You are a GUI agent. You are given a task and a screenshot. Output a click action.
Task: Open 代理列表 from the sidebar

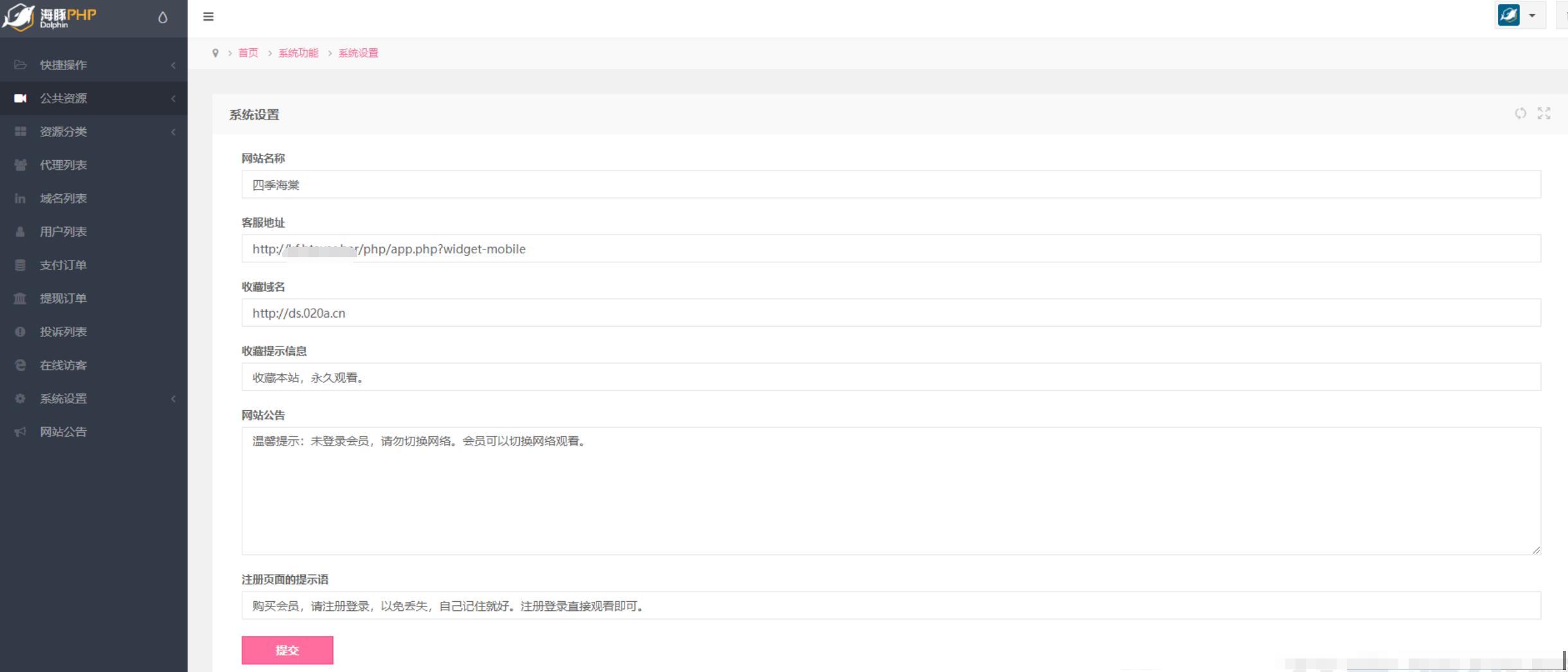63,165
